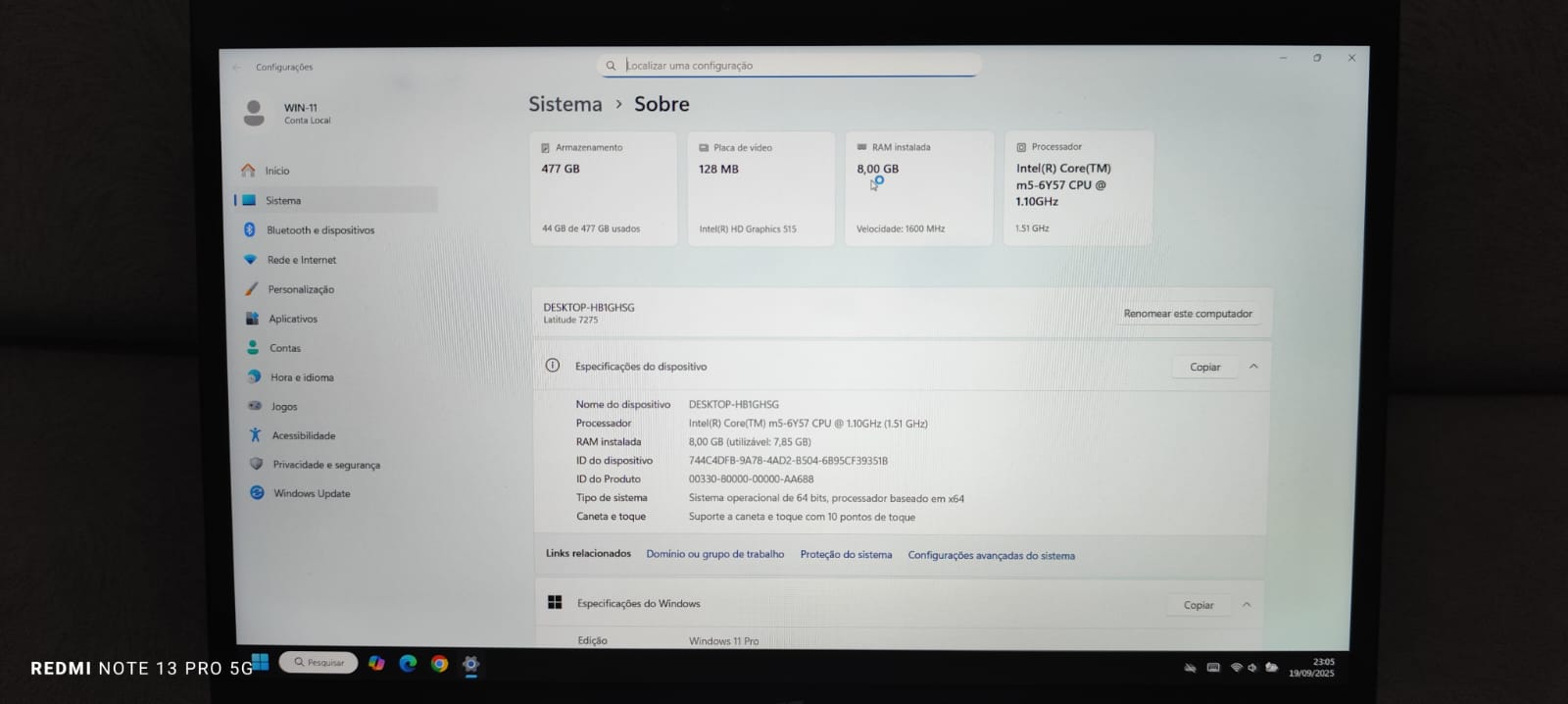Screen dimensions: 1568x704
Task: Click Renomear este computador button
Action: (x=1188, y=314)
